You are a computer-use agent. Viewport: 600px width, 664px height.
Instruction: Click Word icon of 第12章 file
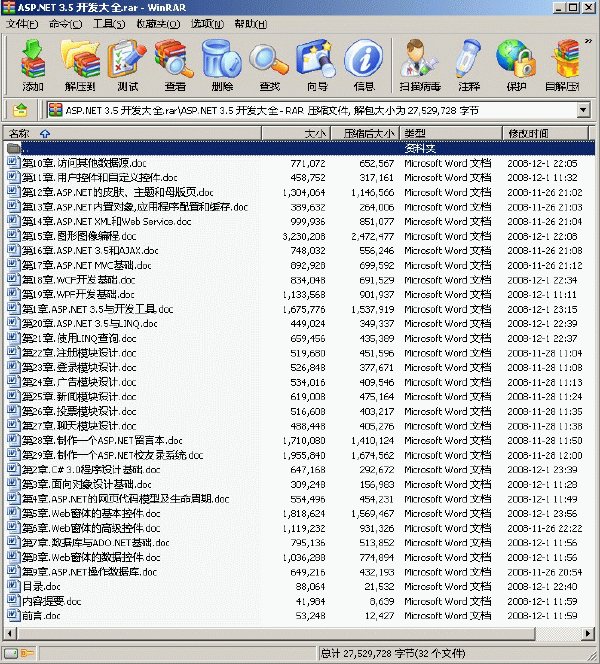click(14, 191)
